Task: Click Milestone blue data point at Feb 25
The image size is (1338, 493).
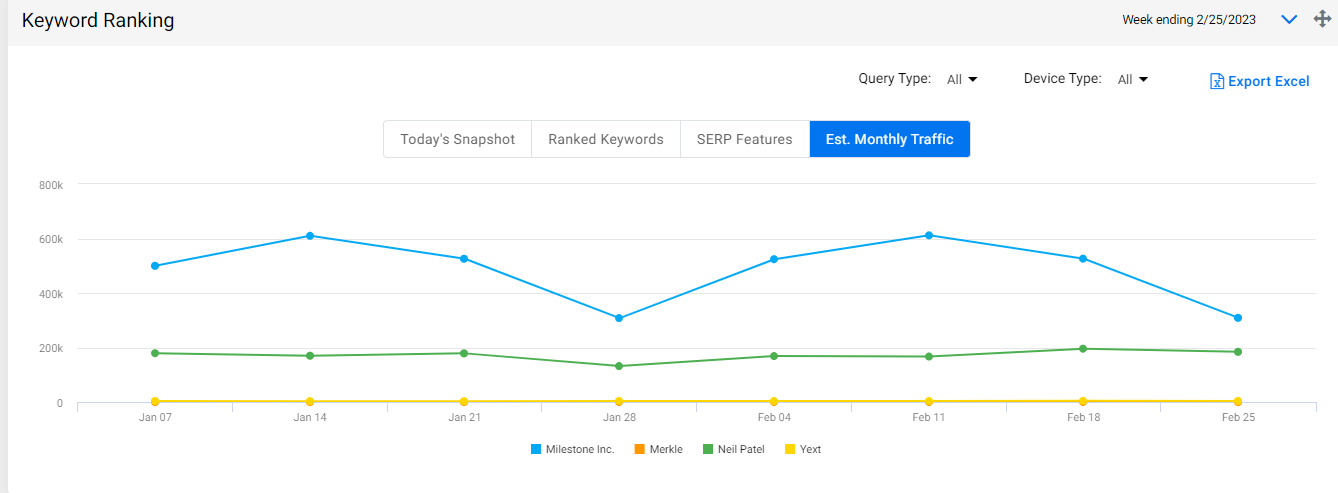Action: click(1238, 318)
